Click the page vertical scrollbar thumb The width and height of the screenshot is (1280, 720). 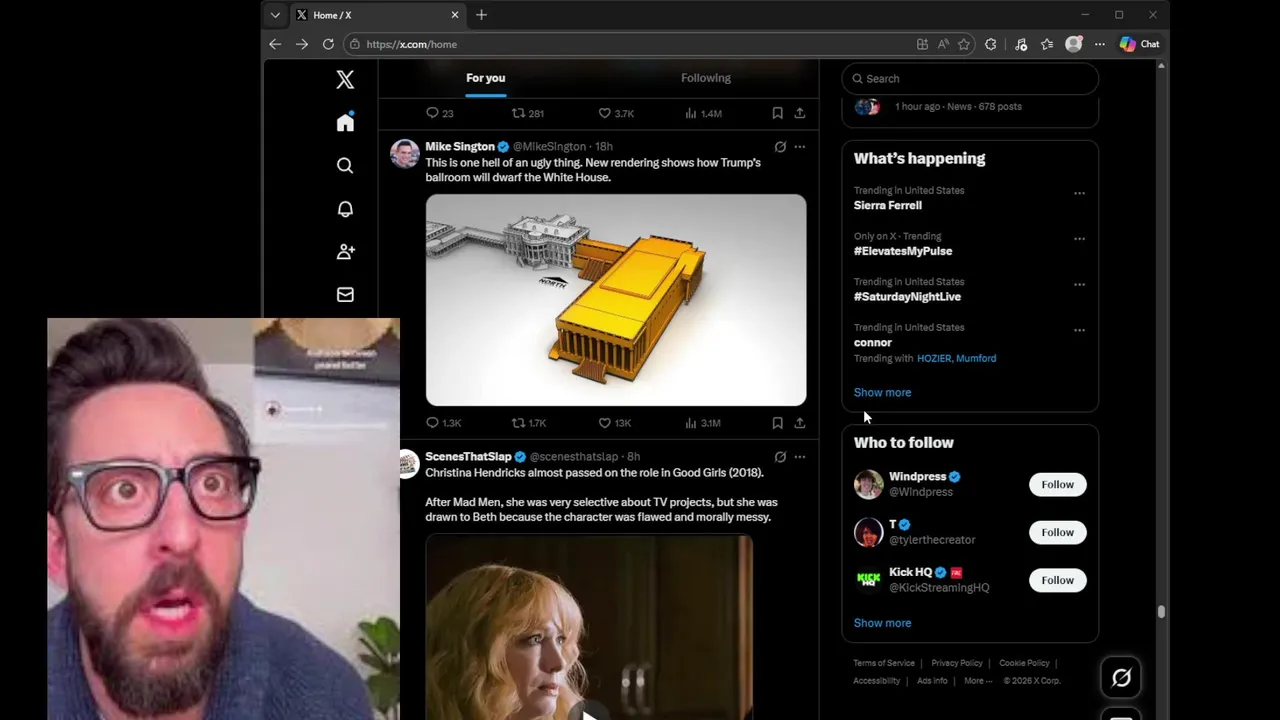tap(1161, 612)
